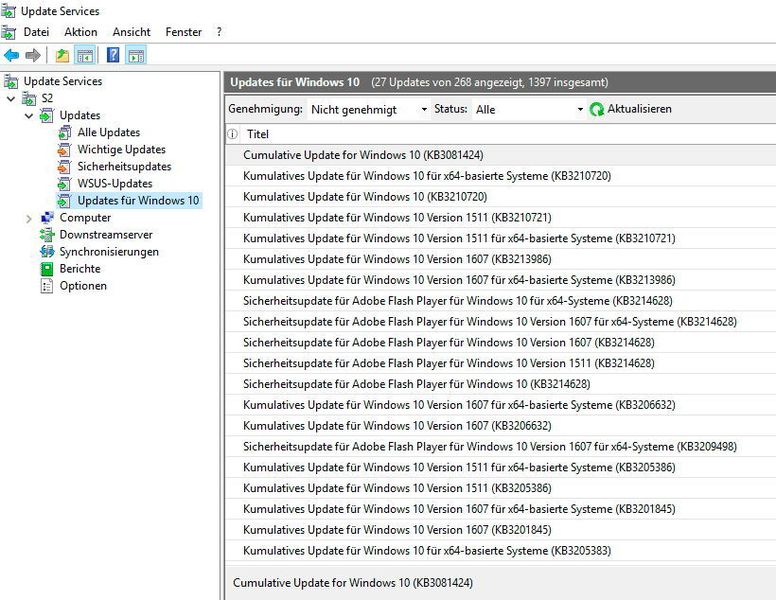Select Flash Player Version 1607 x64 (KB3209498) row
The image size is (776, 600).
tap(500, 446)
